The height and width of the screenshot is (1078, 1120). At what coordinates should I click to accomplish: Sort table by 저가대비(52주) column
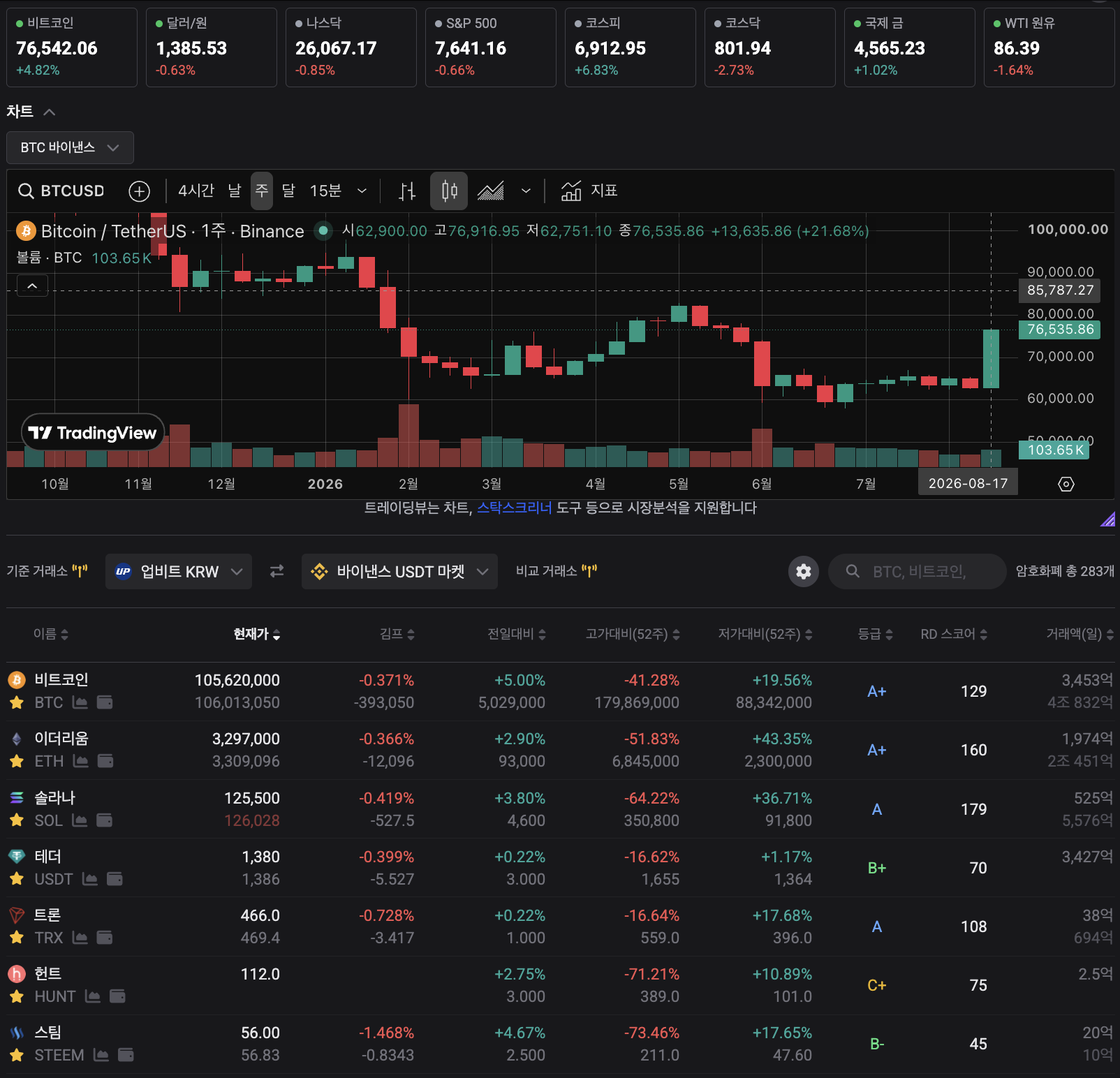point(765,634)
